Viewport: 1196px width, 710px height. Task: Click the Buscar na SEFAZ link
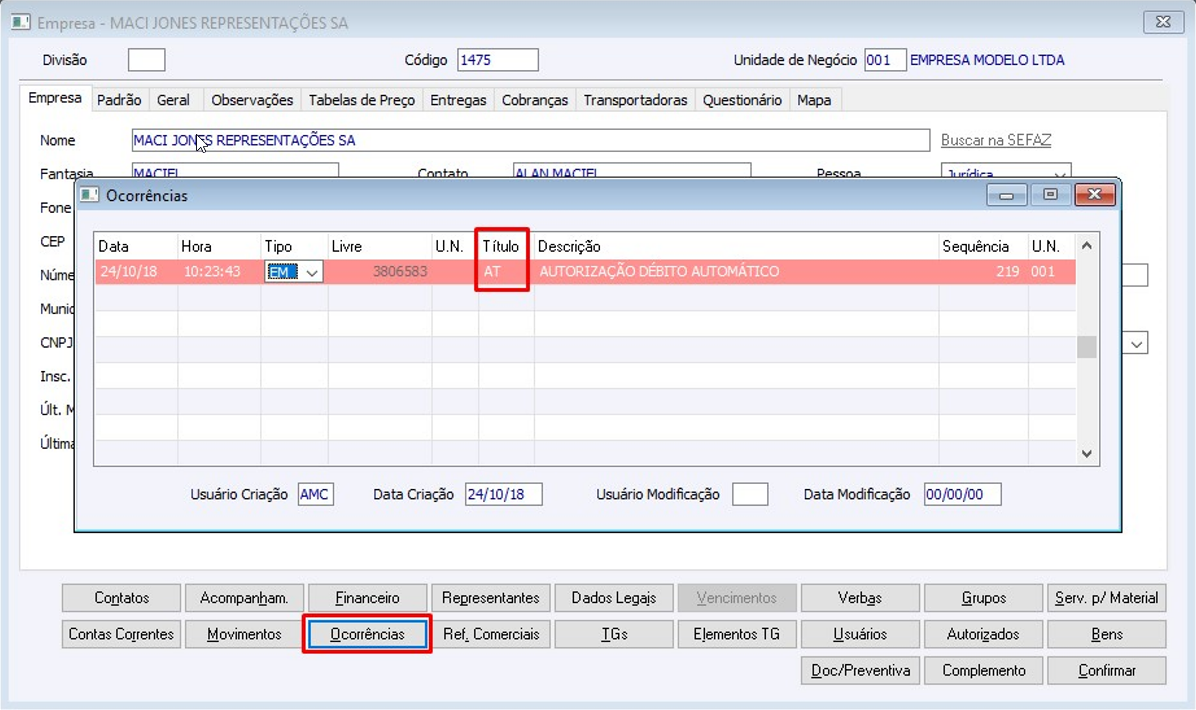(x=995, y=140)
